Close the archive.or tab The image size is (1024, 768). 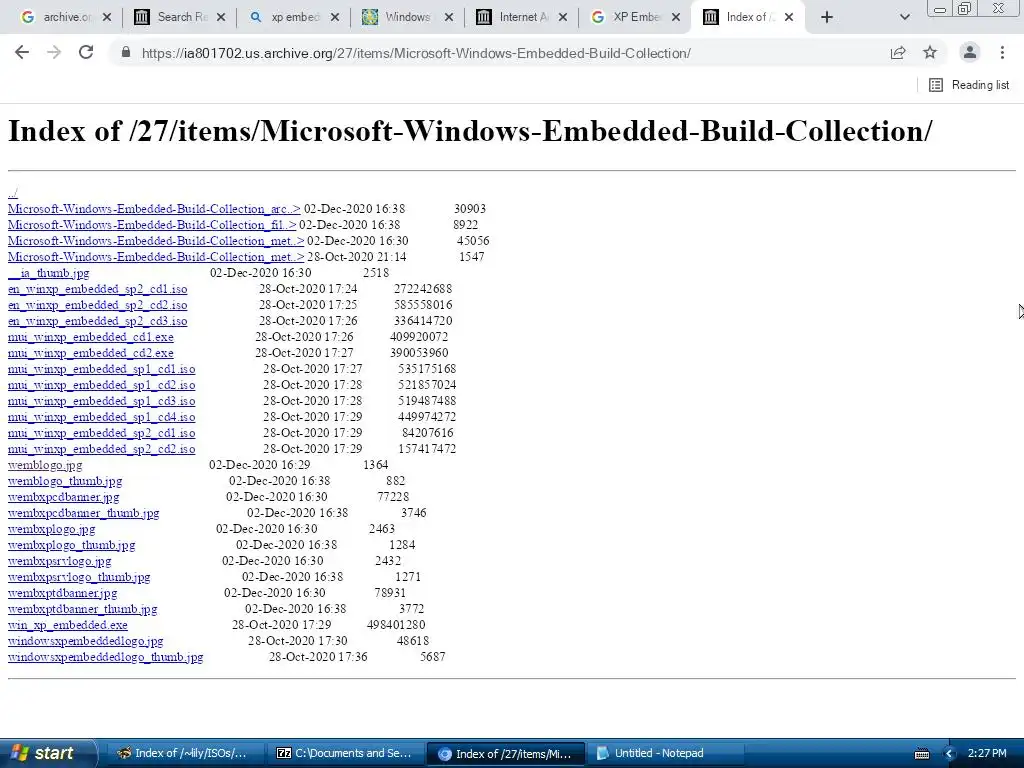(x=107, y=17)
